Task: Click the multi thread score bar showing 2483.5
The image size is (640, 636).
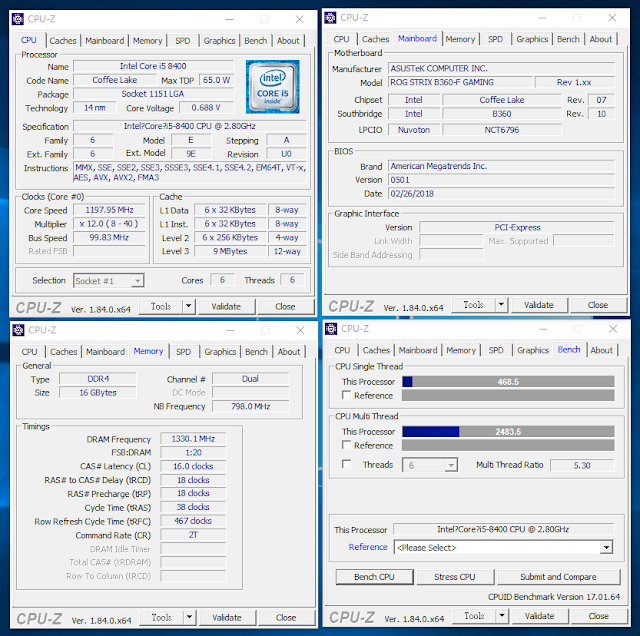Action: [x=508, y=431]
